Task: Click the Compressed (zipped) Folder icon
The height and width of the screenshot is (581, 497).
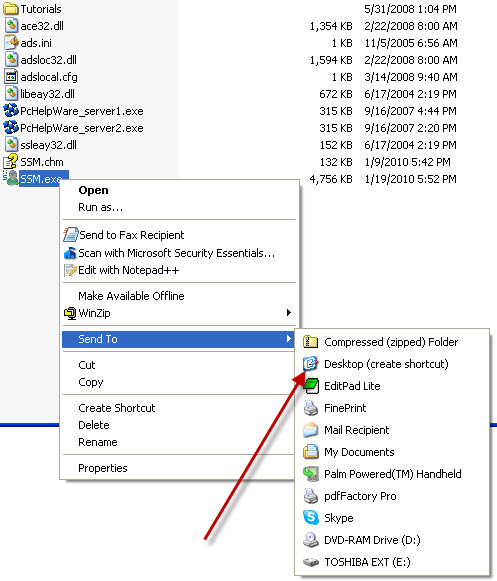Action: pyautogui.click(x=310, y=342)
